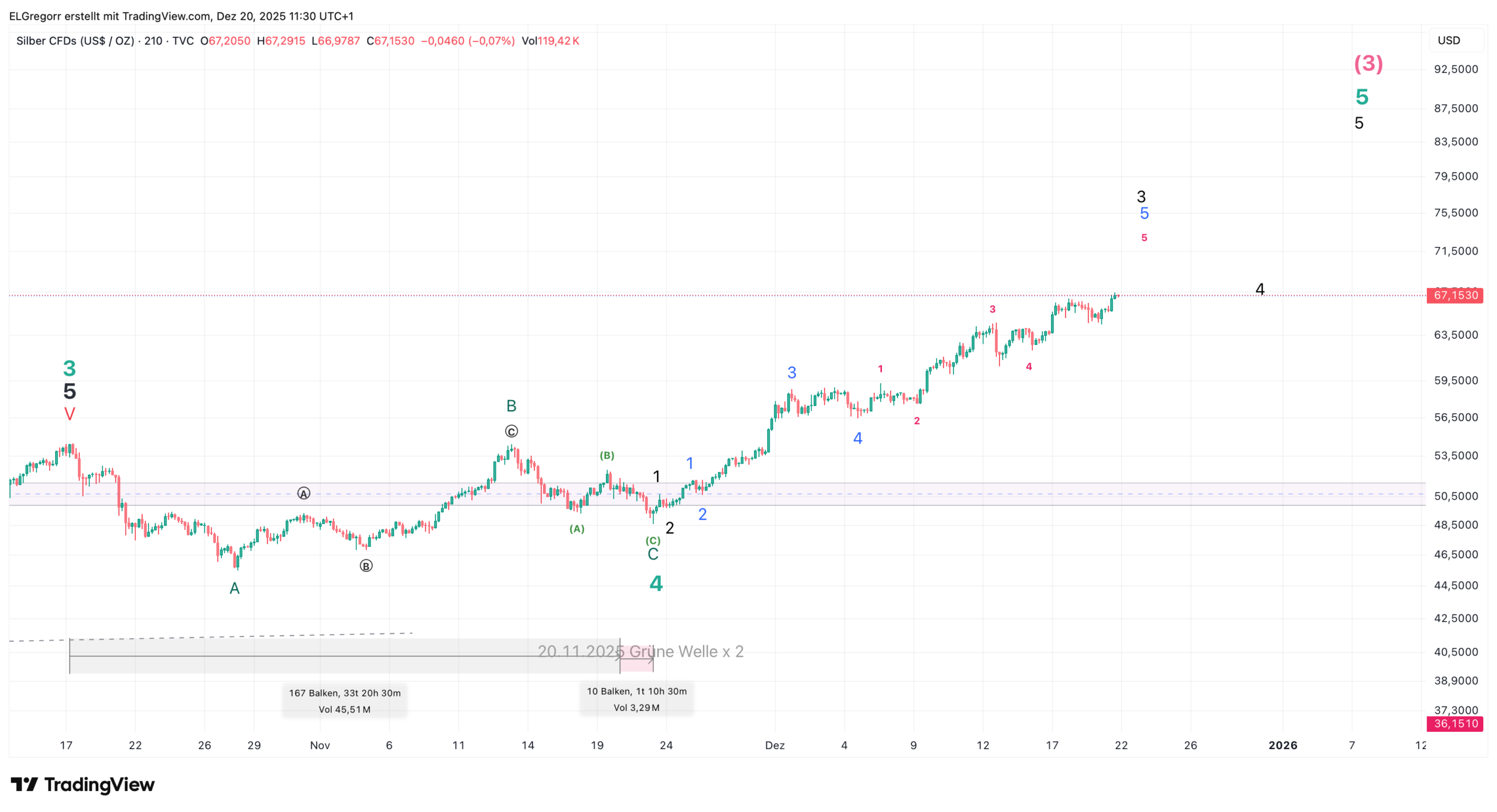This screenshot has height=812, width=1497.
Task: Select the large green 4 wave label
Action: coord(656,583)
